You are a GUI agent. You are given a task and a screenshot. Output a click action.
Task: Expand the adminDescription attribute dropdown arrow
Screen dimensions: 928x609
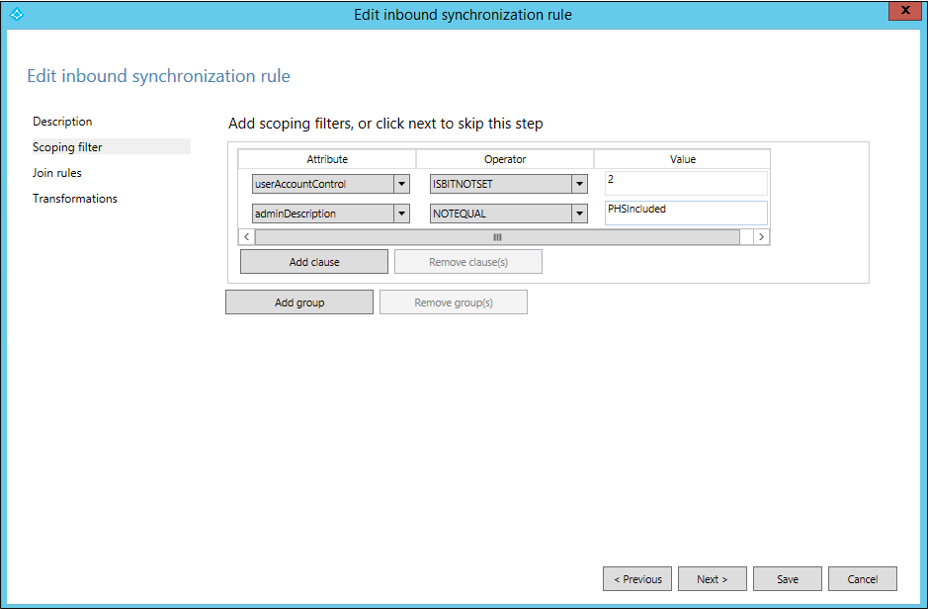click(x=401, y=214)
